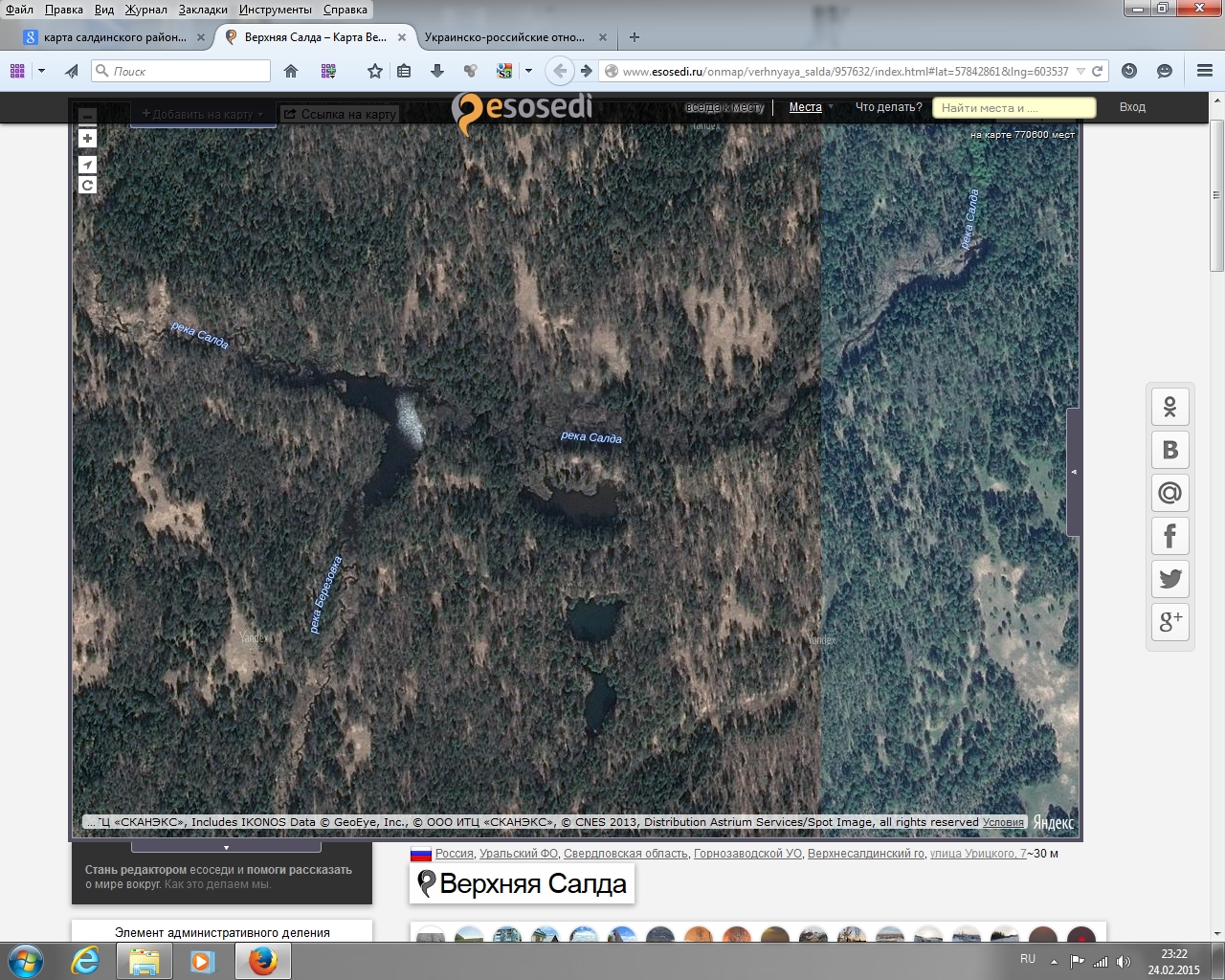This screenshot has width=1225, height=980.
Task: Click the 'Вход' login link
Action: click(1132, 107)
